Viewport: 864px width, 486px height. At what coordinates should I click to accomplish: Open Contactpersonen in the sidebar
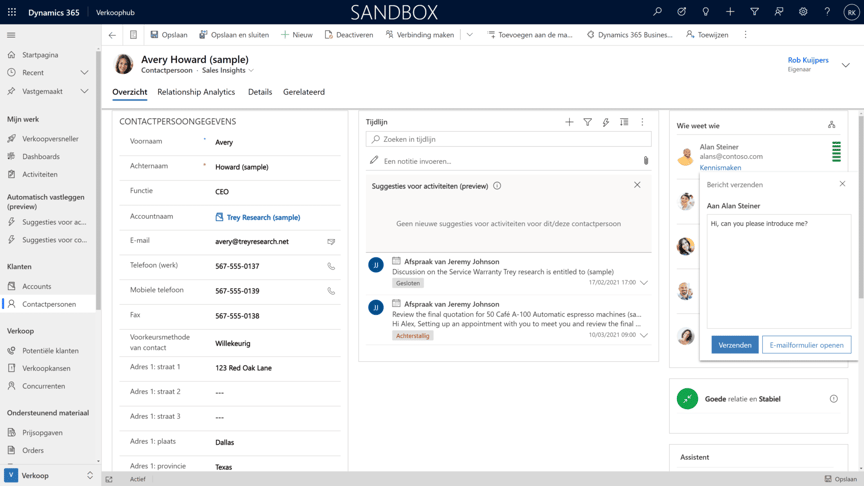49,304
